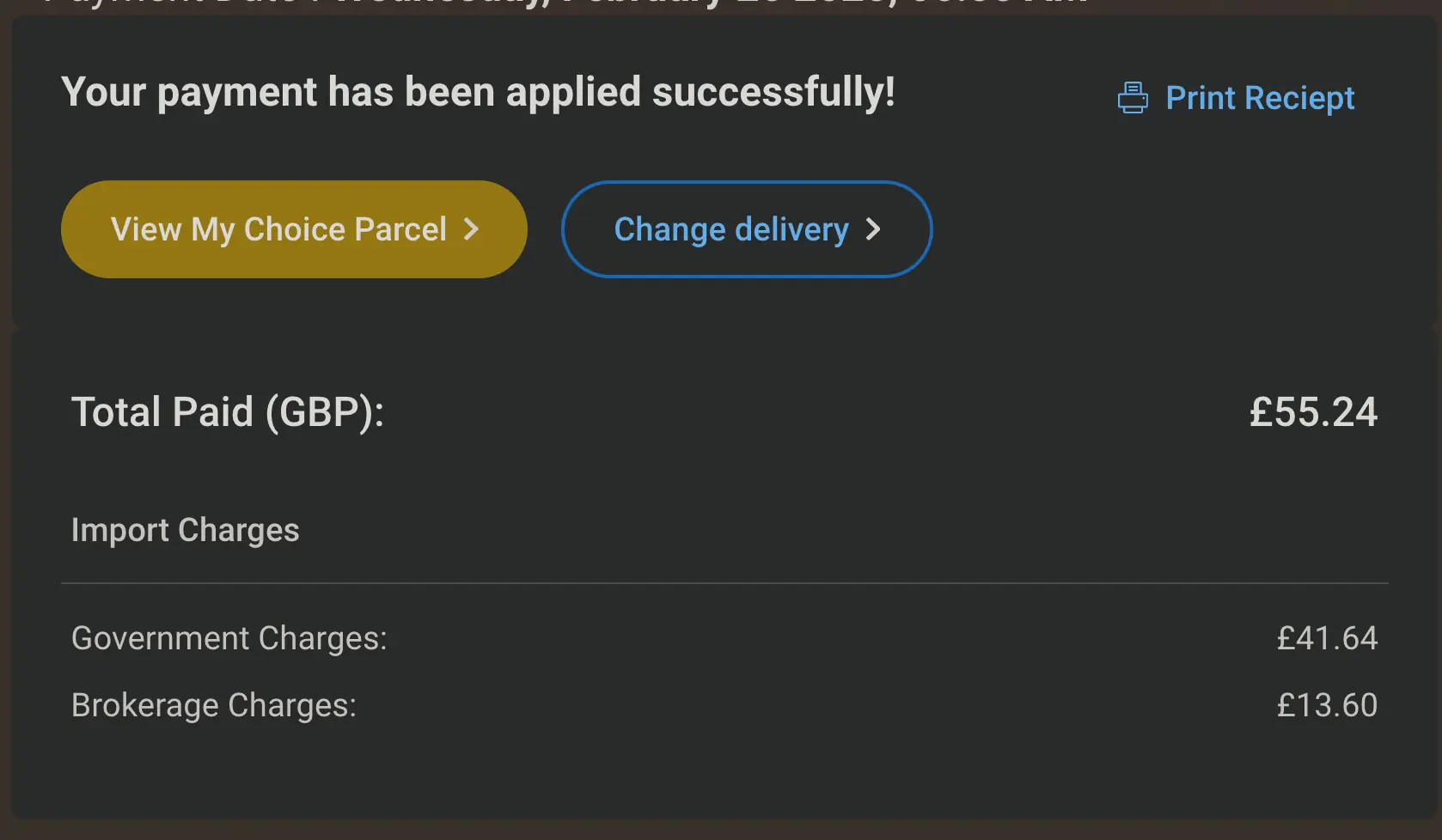Click the word 'Parcel' on the gold button
Screen dimensions: 1442x840
point(400,229)
